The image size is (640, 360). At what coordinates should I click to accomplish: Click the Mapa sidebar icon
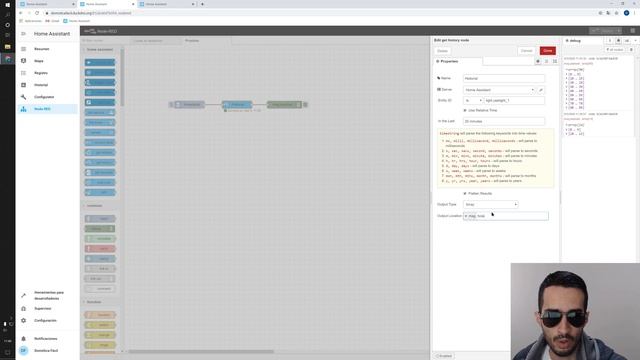[x=23, y=61]
